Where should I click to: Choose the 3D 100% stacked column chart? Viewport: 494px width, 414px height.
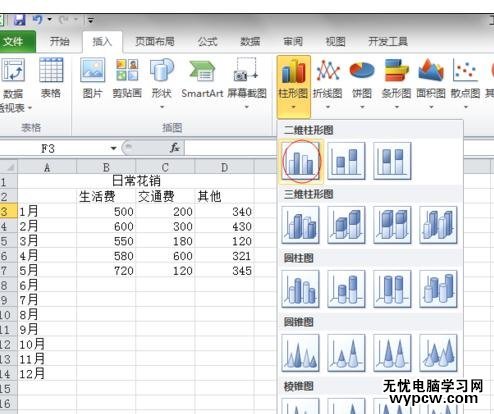[x=392, y=225]
